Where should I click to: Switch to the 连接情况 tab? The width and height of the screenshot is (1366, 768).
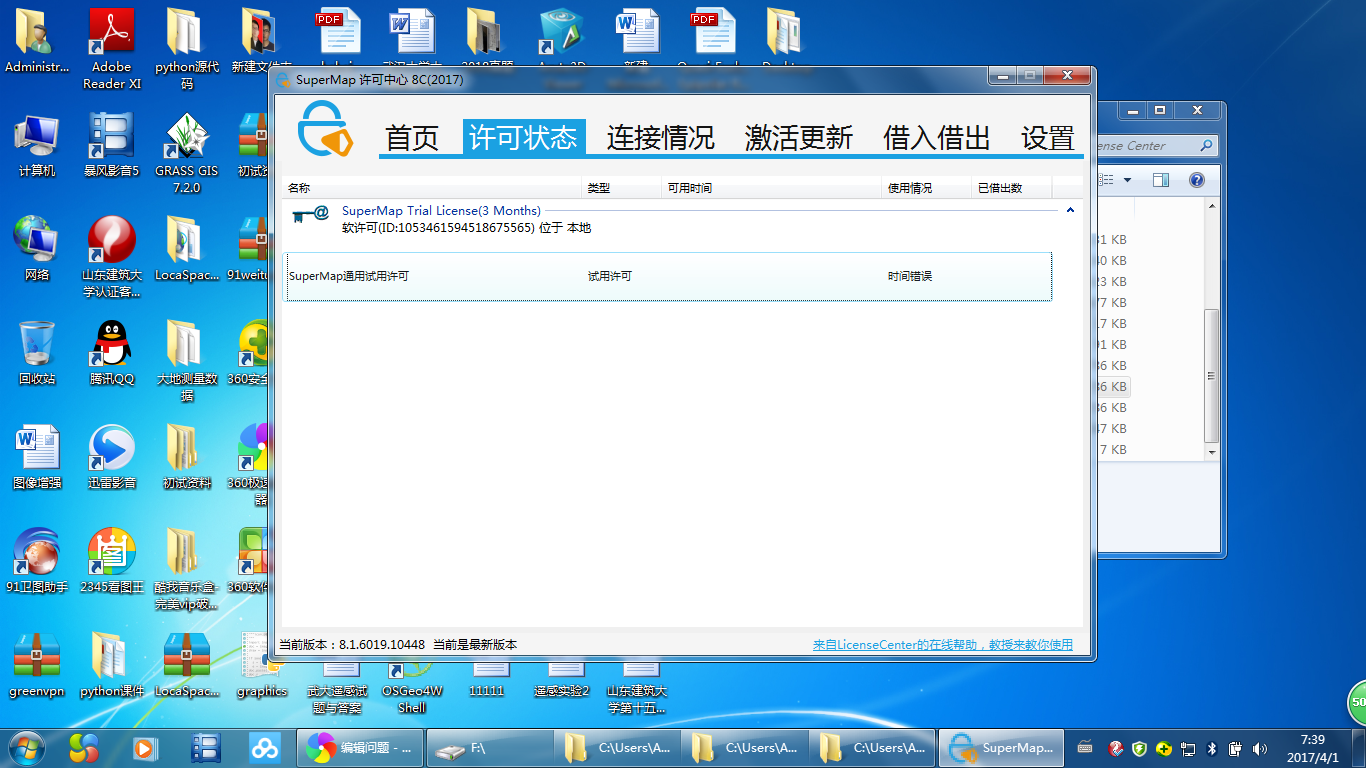pos(660,137)
